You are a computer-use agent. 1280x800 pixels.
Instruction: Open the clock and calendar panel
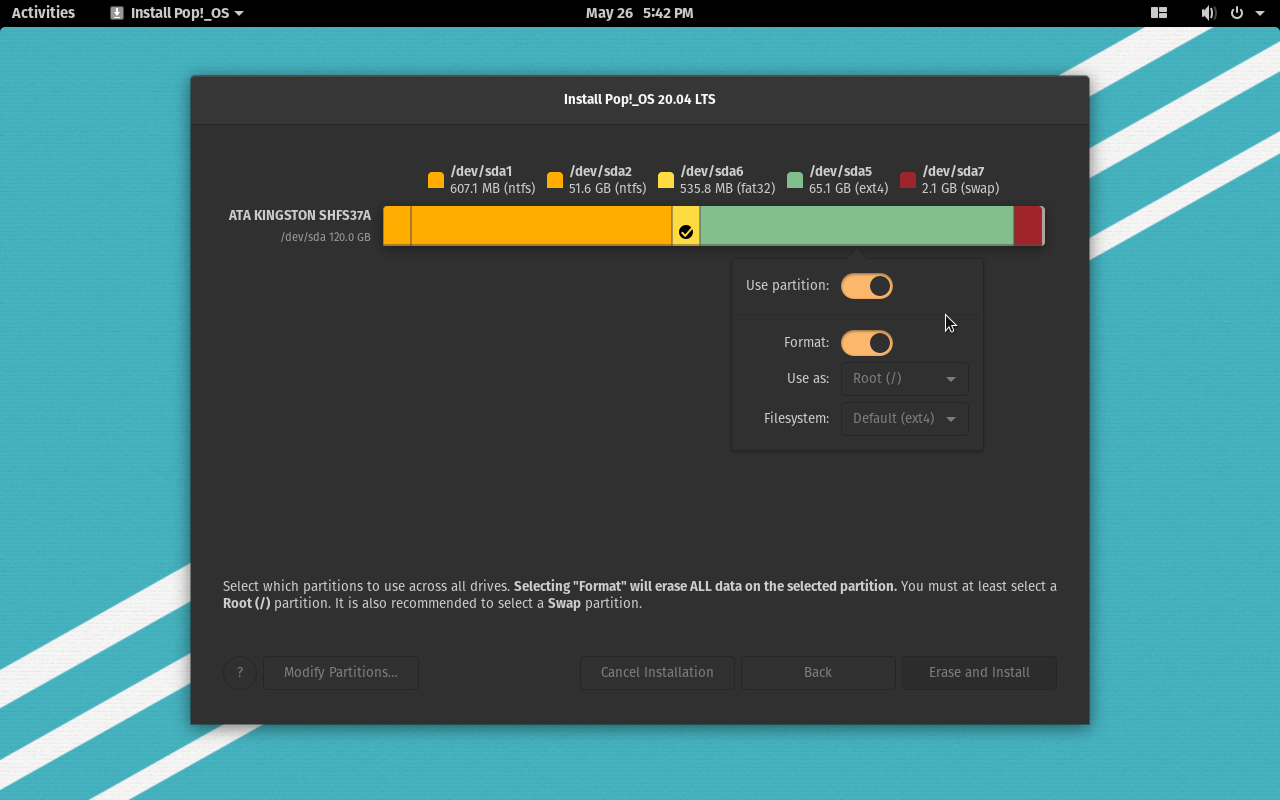click(639, 13)
